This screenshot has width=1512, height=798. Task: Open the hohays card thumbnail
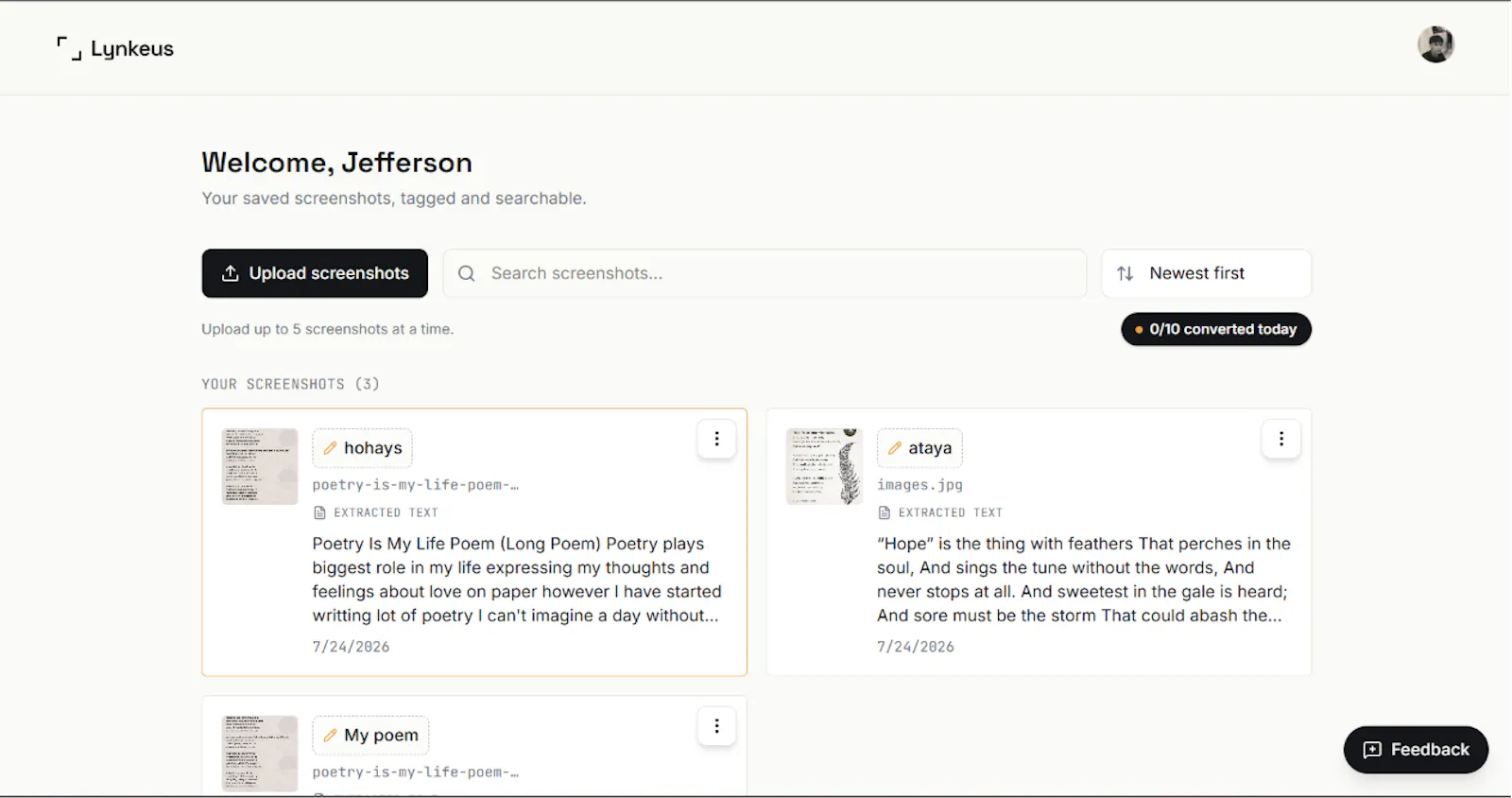[x=260, y=466]
